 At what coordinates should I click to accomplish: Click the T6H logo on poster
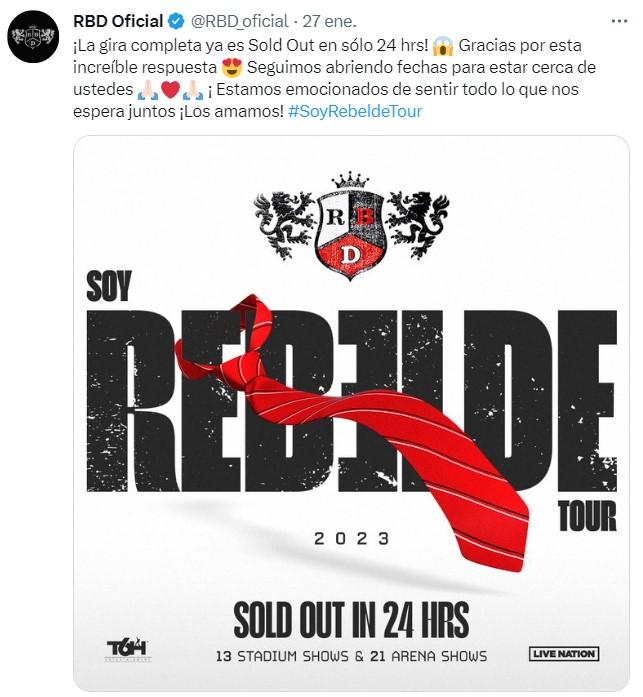pyautogui.click(x=128, y=650)
